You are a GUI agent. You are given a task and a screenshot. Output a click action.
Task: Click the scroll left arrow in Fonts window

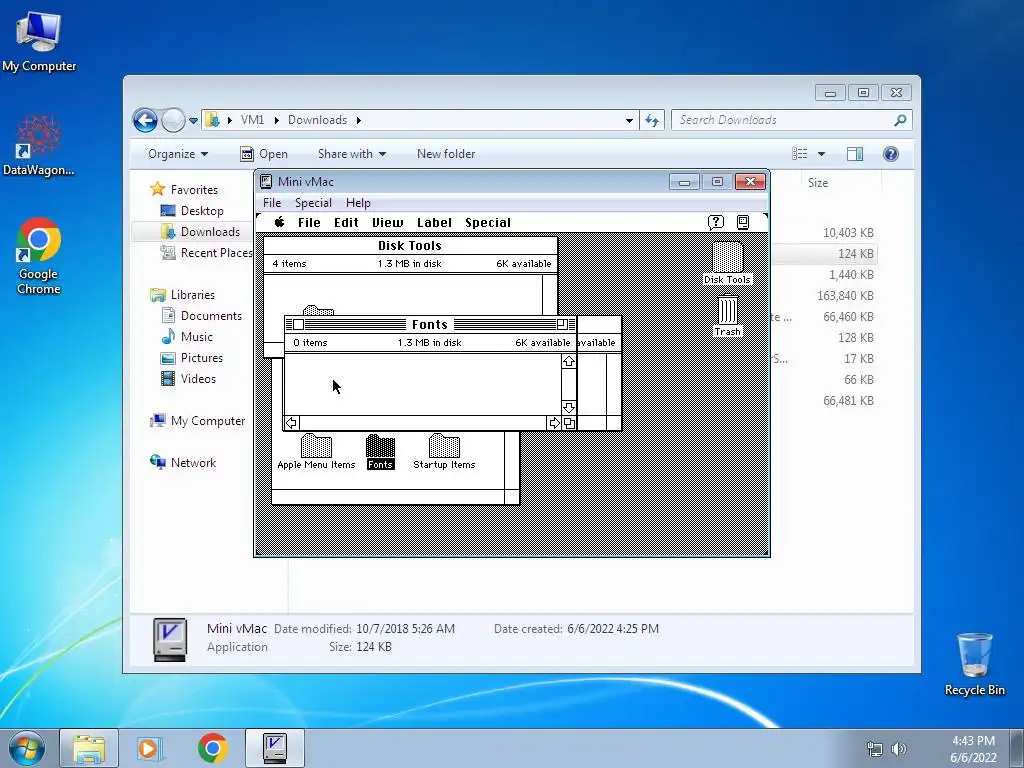tap(291, 423)
